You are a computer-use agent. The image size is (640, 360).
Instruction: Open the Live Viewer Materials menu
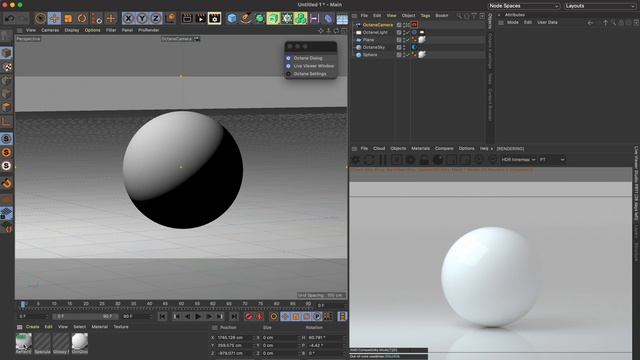pyautogui.click(x=420, y=149)
